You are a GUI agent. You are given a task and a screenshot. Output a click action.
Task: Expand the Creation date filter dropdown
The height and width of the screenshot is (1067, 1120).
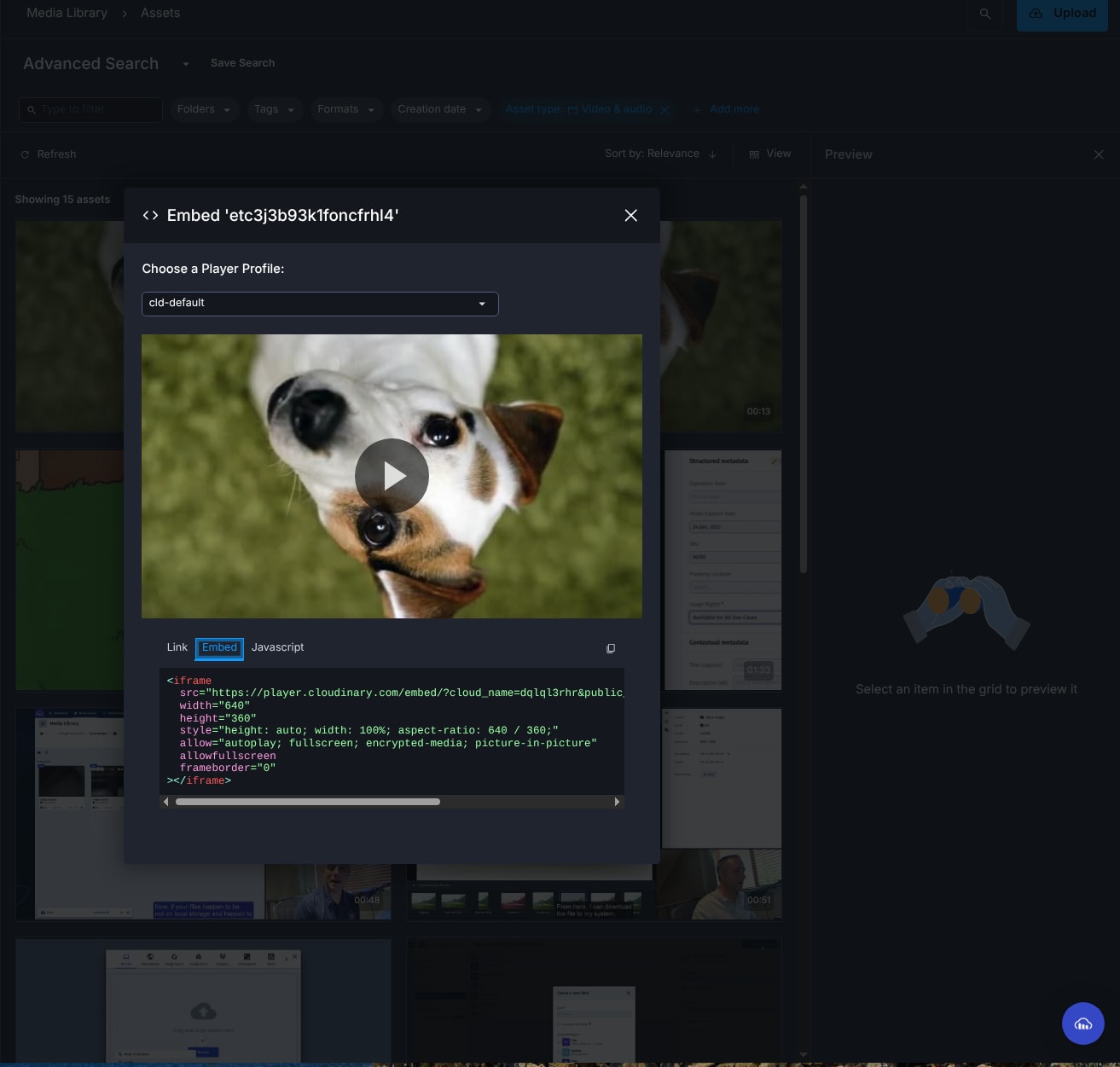439,109
